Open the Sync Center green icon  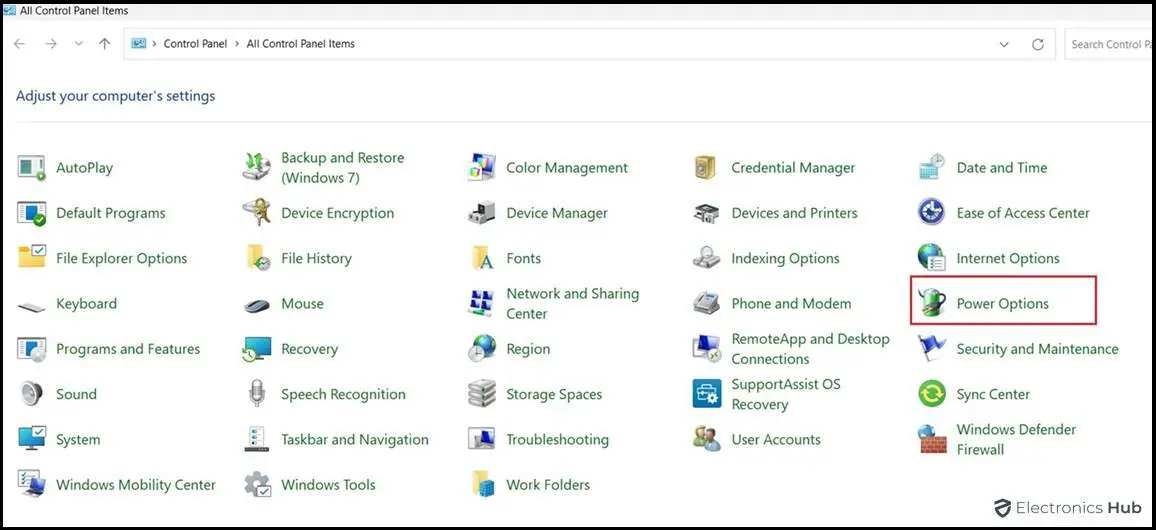tap(932, 394)
